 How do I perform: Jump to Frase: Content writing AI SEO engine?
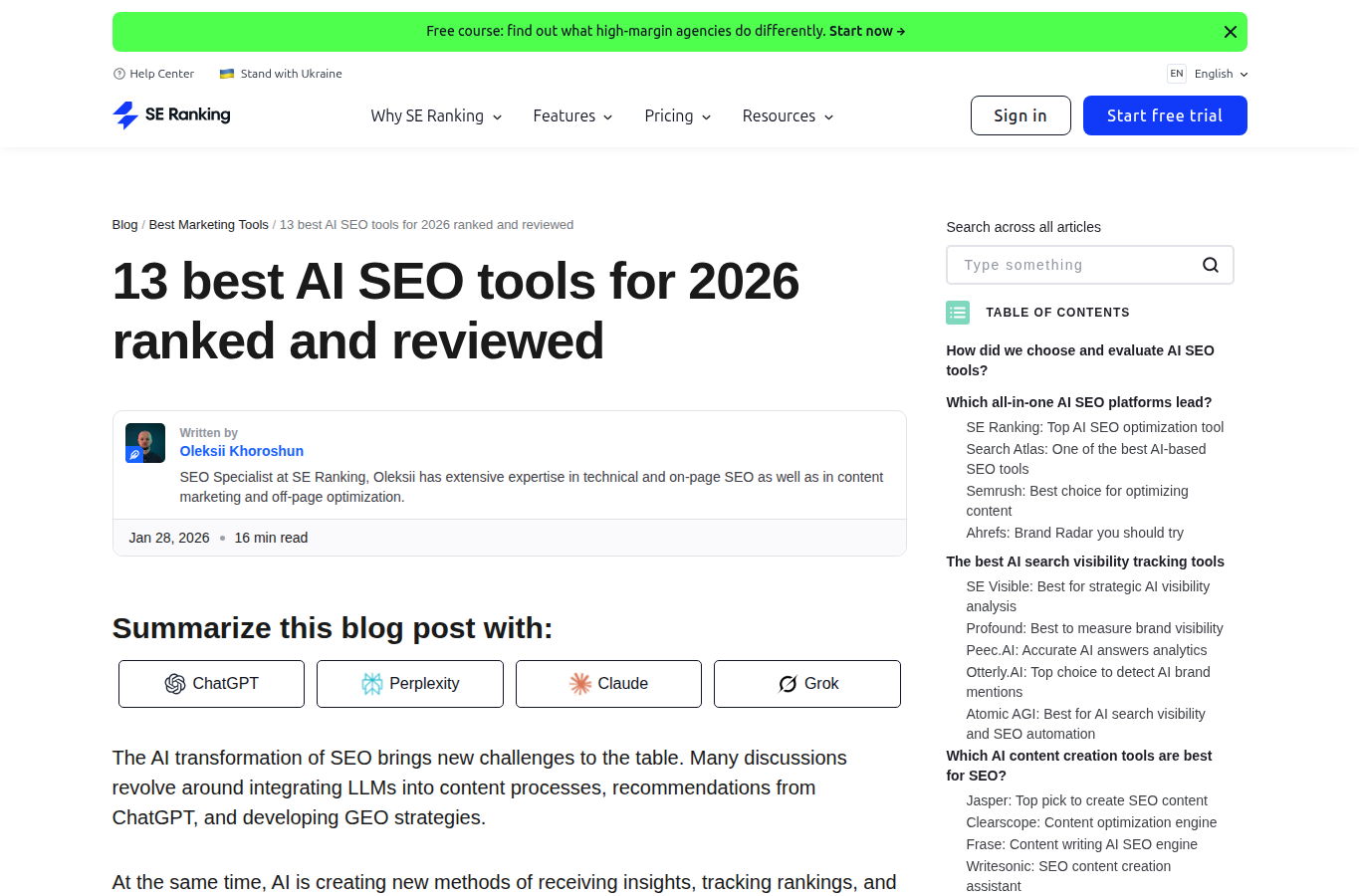tap(1082, 844)
